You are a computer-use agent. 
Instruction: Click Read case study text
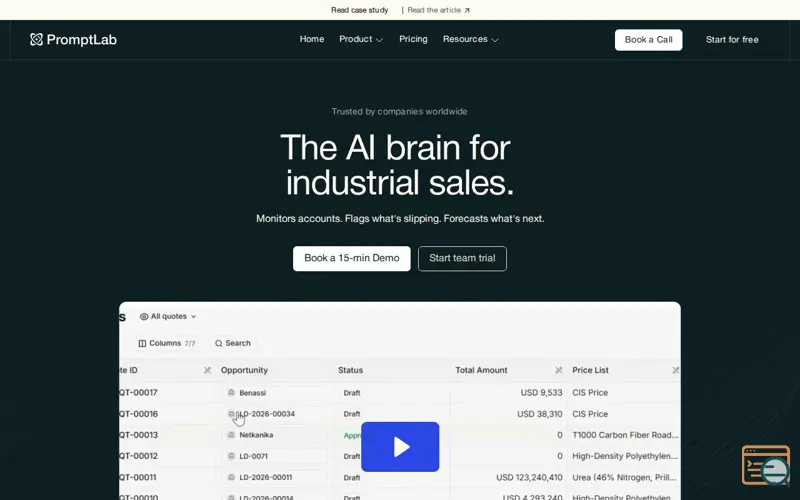pos(360,10)
